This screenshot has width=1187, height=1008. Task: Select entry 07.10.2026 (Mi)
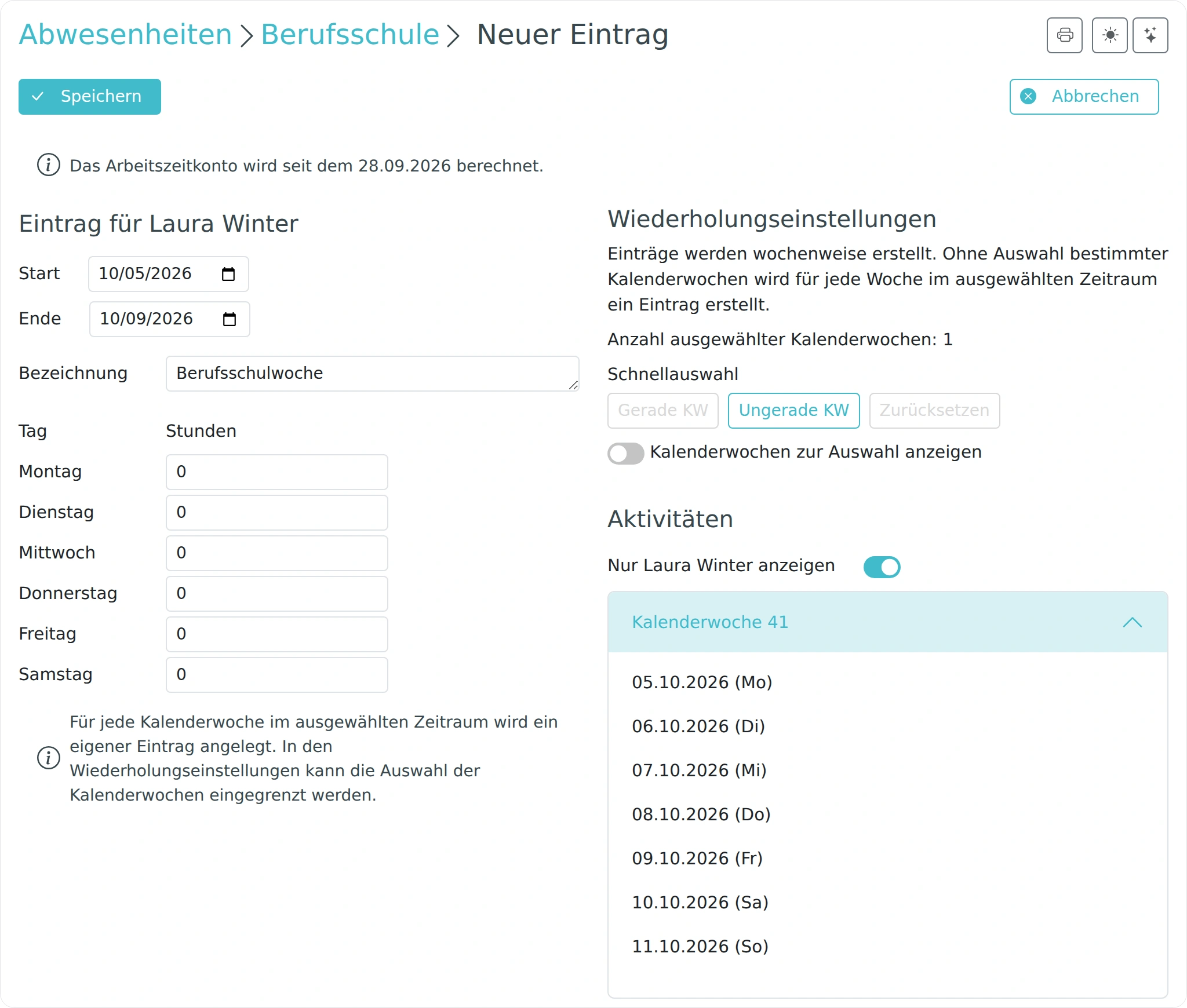click(699, 770)
